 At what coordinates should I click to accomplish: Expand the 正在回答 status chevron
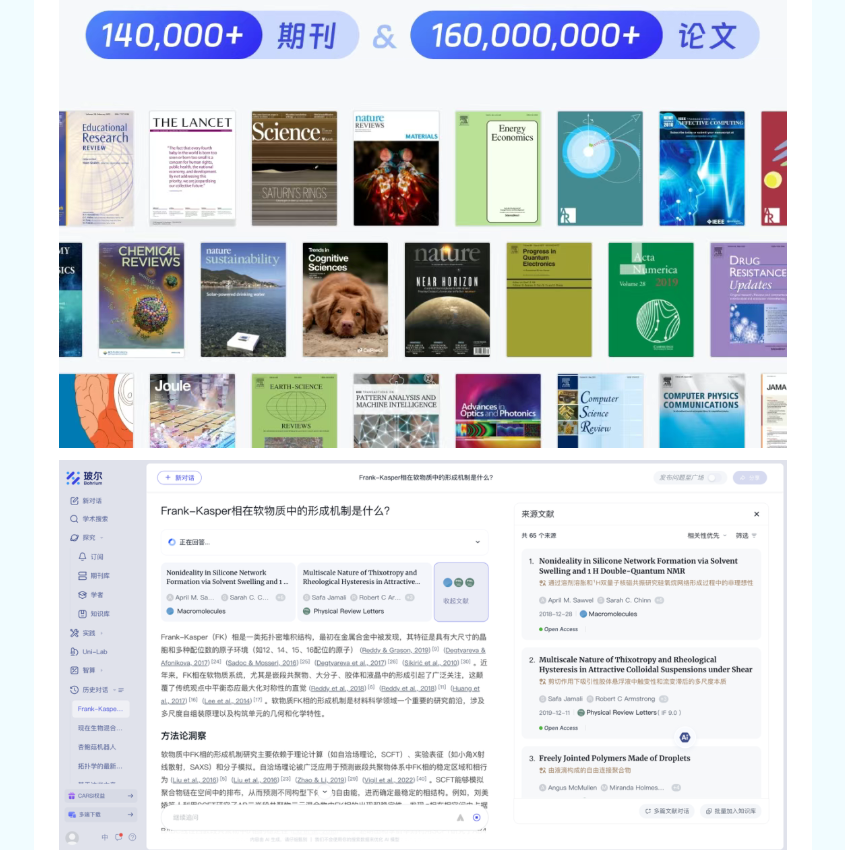pyautogui.click(x=477, y=542)
